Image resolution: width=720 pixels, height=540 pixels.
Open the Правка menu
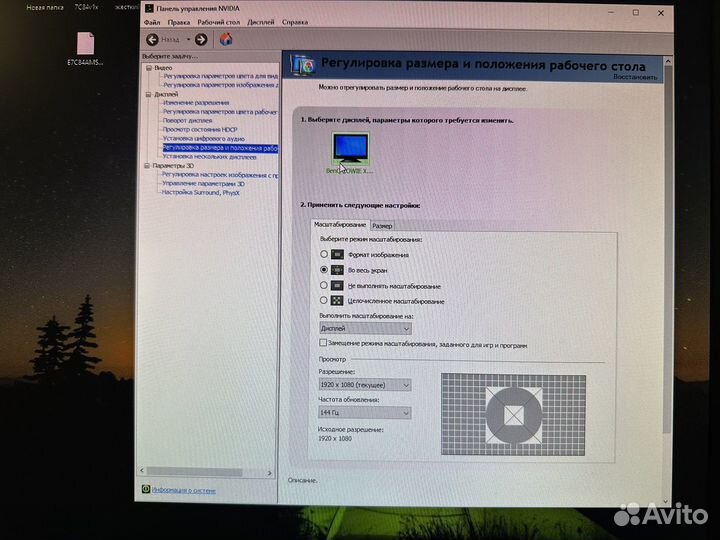pos(179,22)
